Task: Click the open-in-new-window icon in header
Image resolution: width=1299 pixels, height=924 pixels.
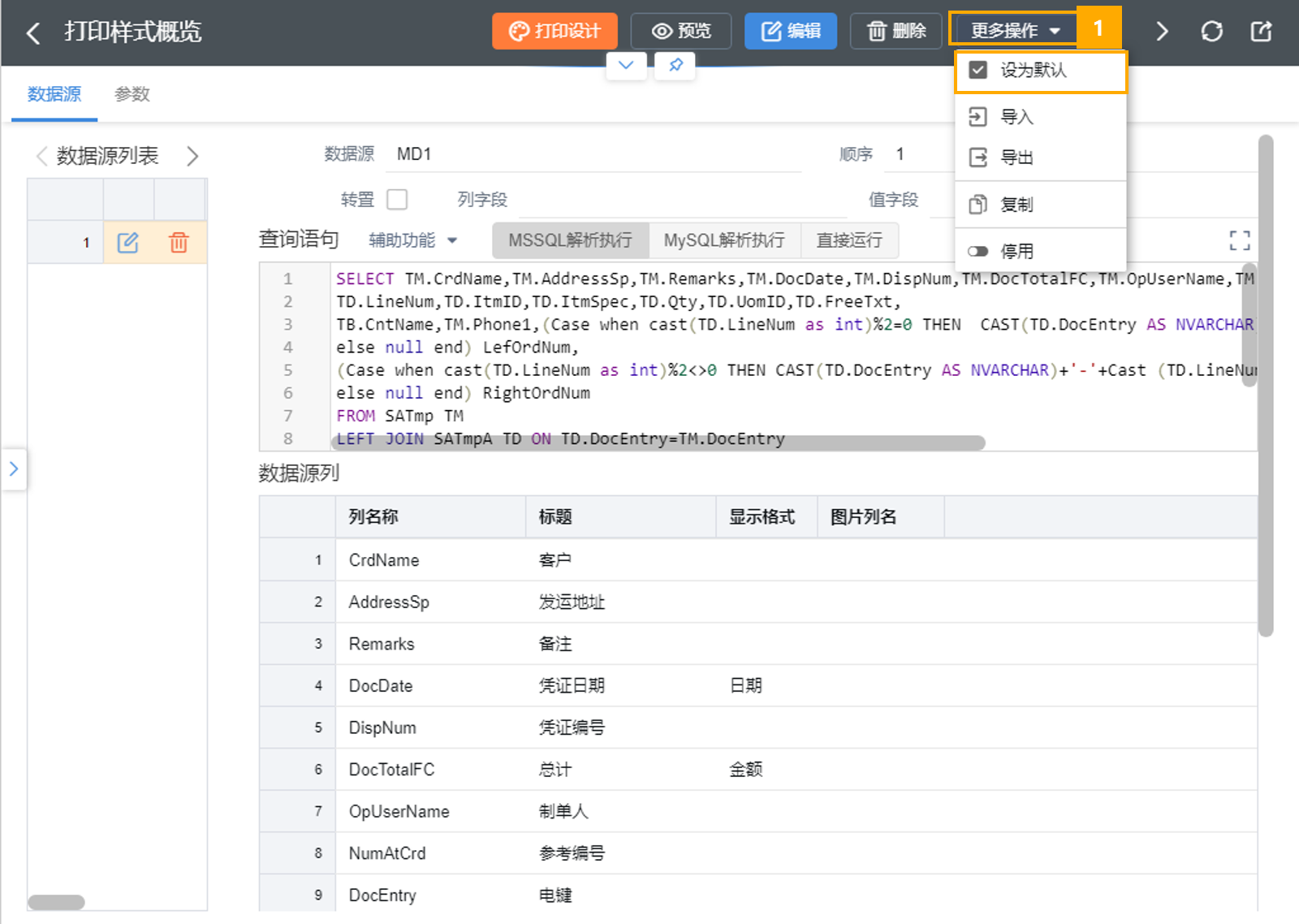Action: [x=1261, y=32]
